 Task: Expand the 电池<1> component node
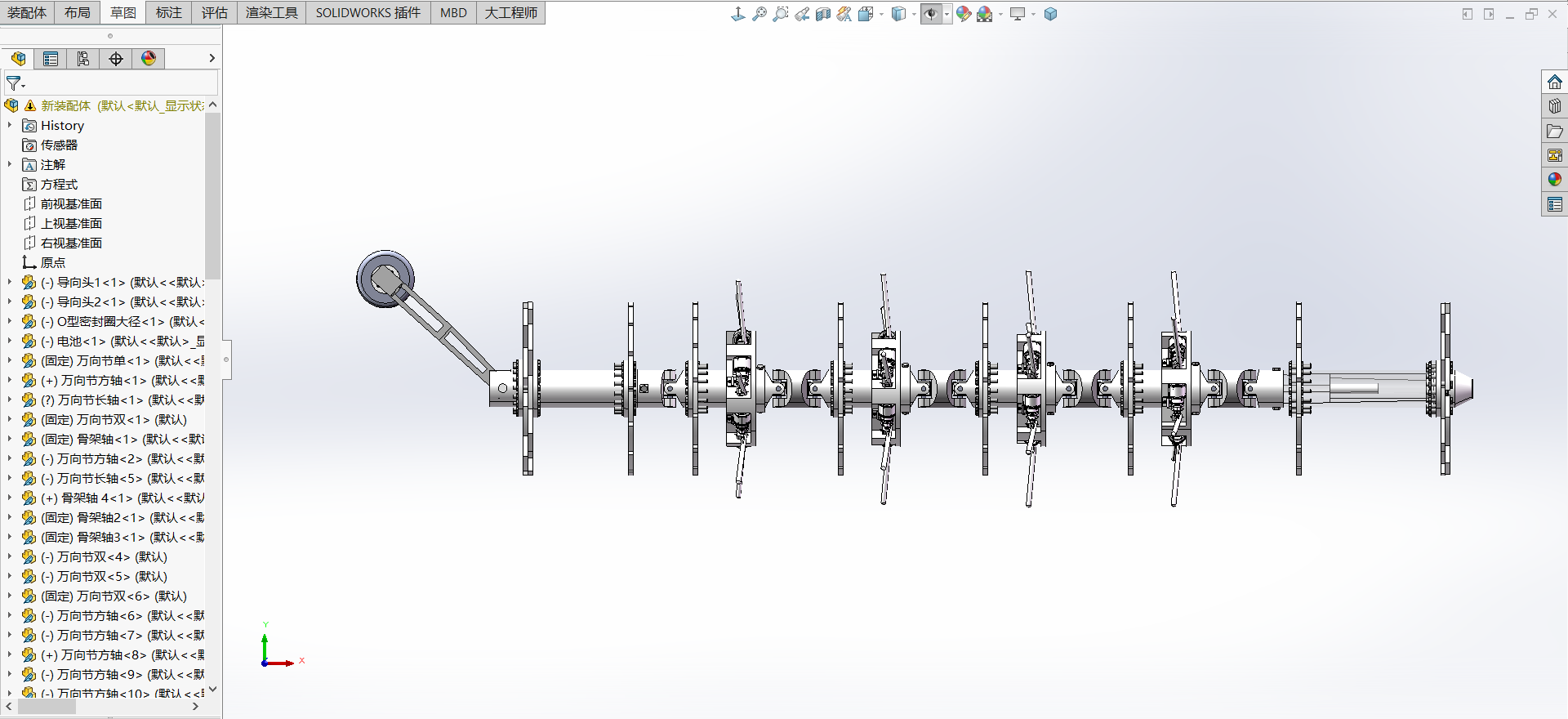pos(10,341)
